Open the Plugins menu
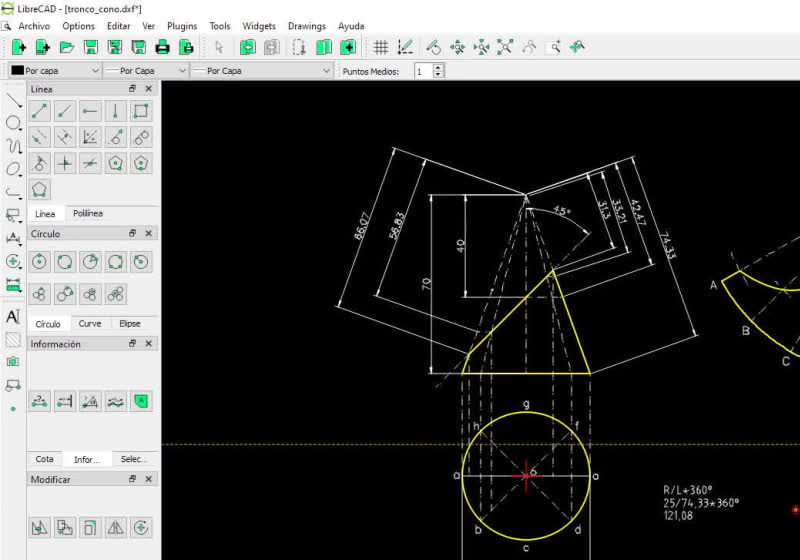 (182, 26)
